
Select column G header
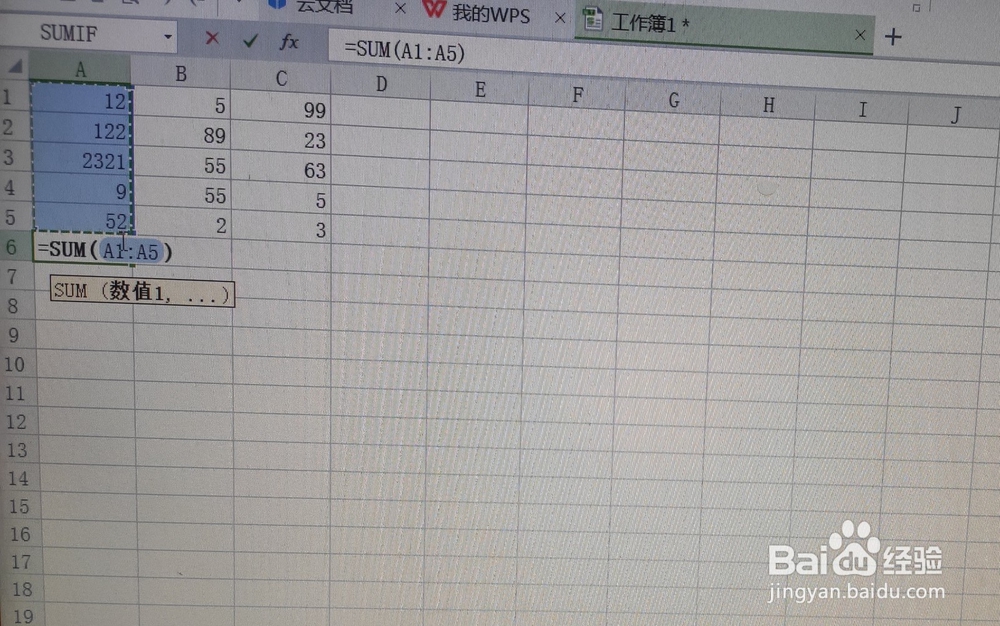(x=673, y=100)
